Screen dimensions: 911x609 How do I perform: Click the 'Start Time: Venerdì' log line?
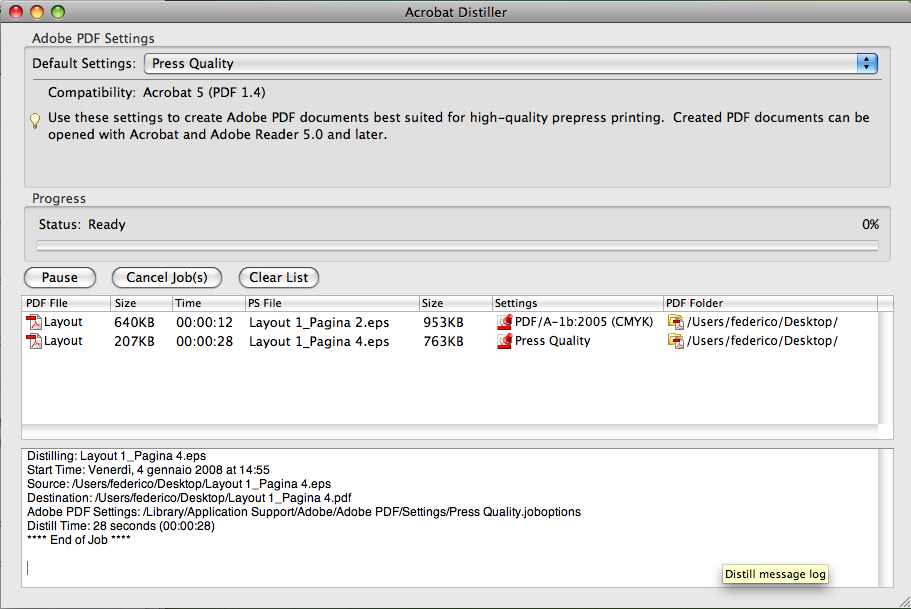coord(148,470)
